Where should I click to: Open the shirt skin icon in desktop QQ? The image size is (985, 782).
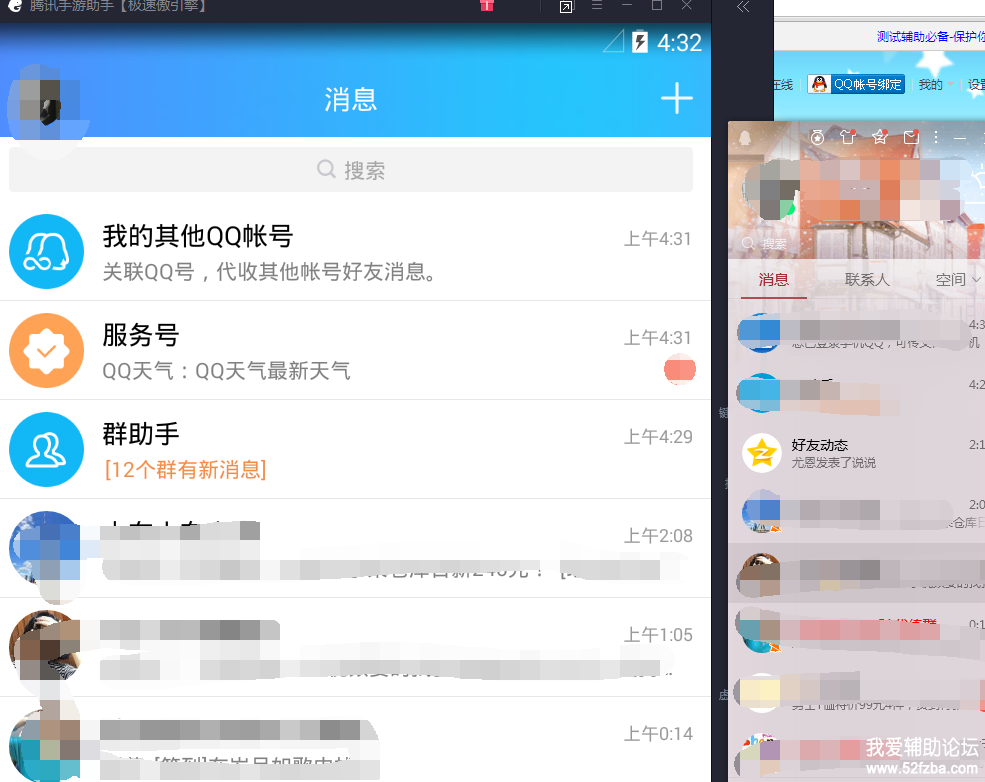848,137
